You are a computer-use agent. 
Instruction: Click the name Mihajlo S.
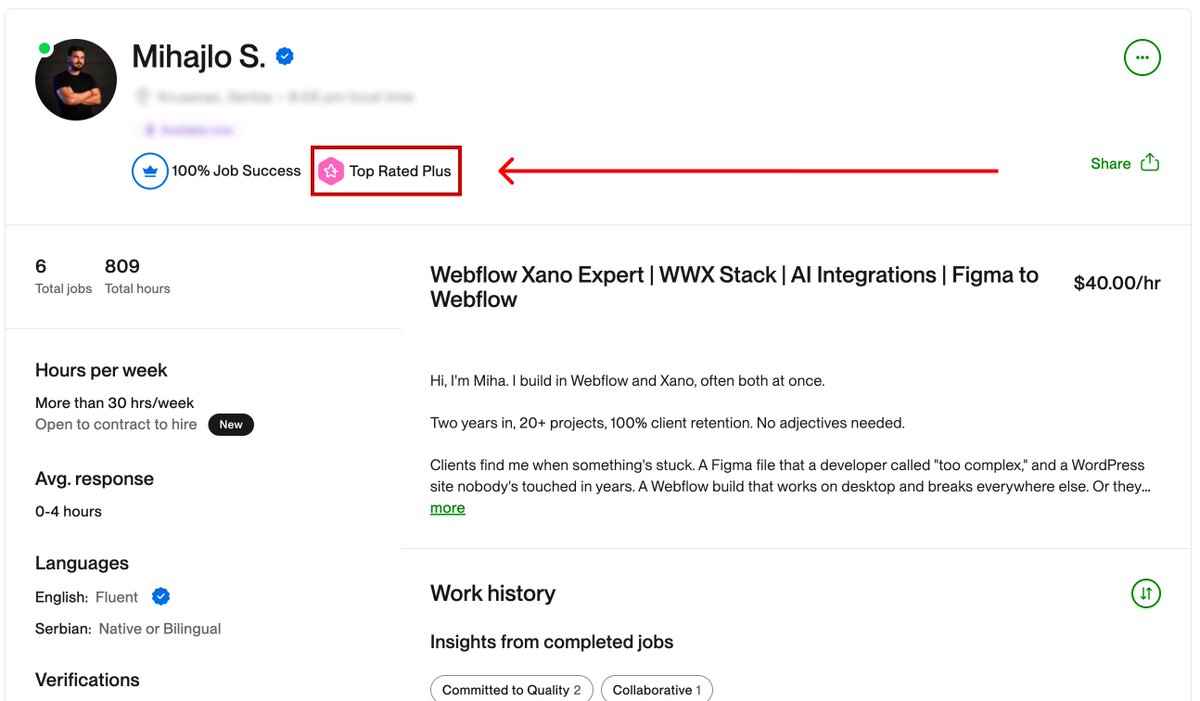point(199,57)
